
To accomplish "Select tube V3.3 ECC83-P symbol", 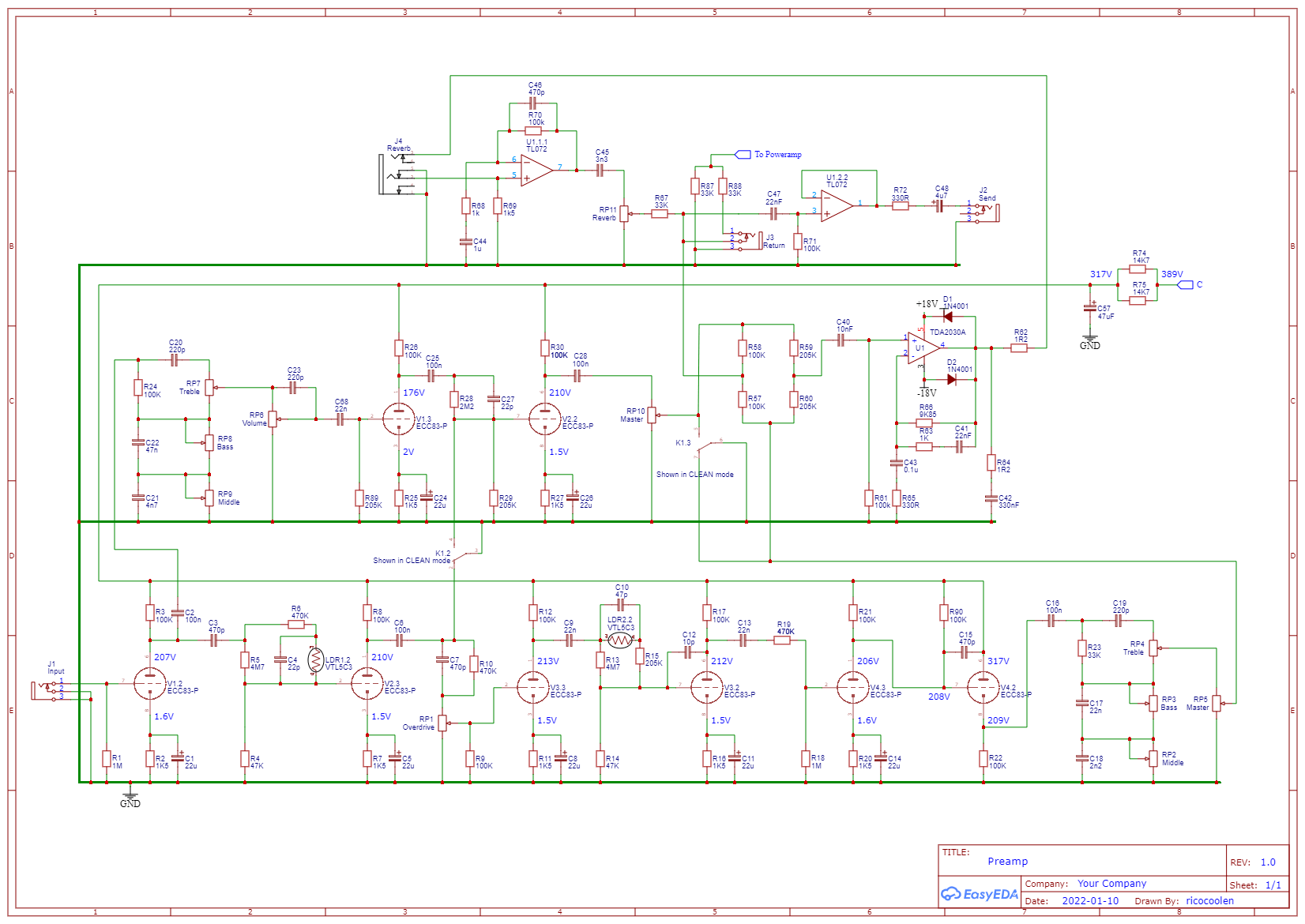I will tap(533, 688).
